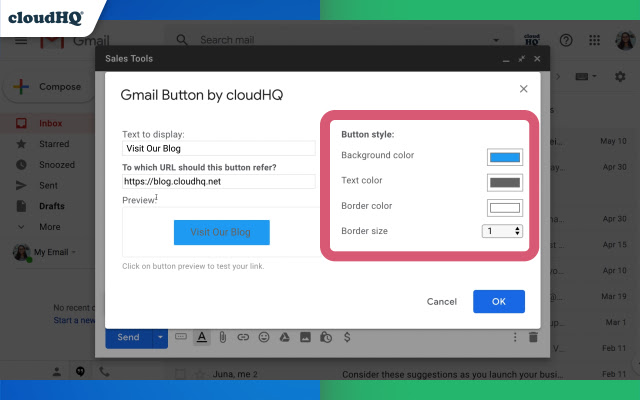Expand the send options arrow beside Send

coord(160,337)
